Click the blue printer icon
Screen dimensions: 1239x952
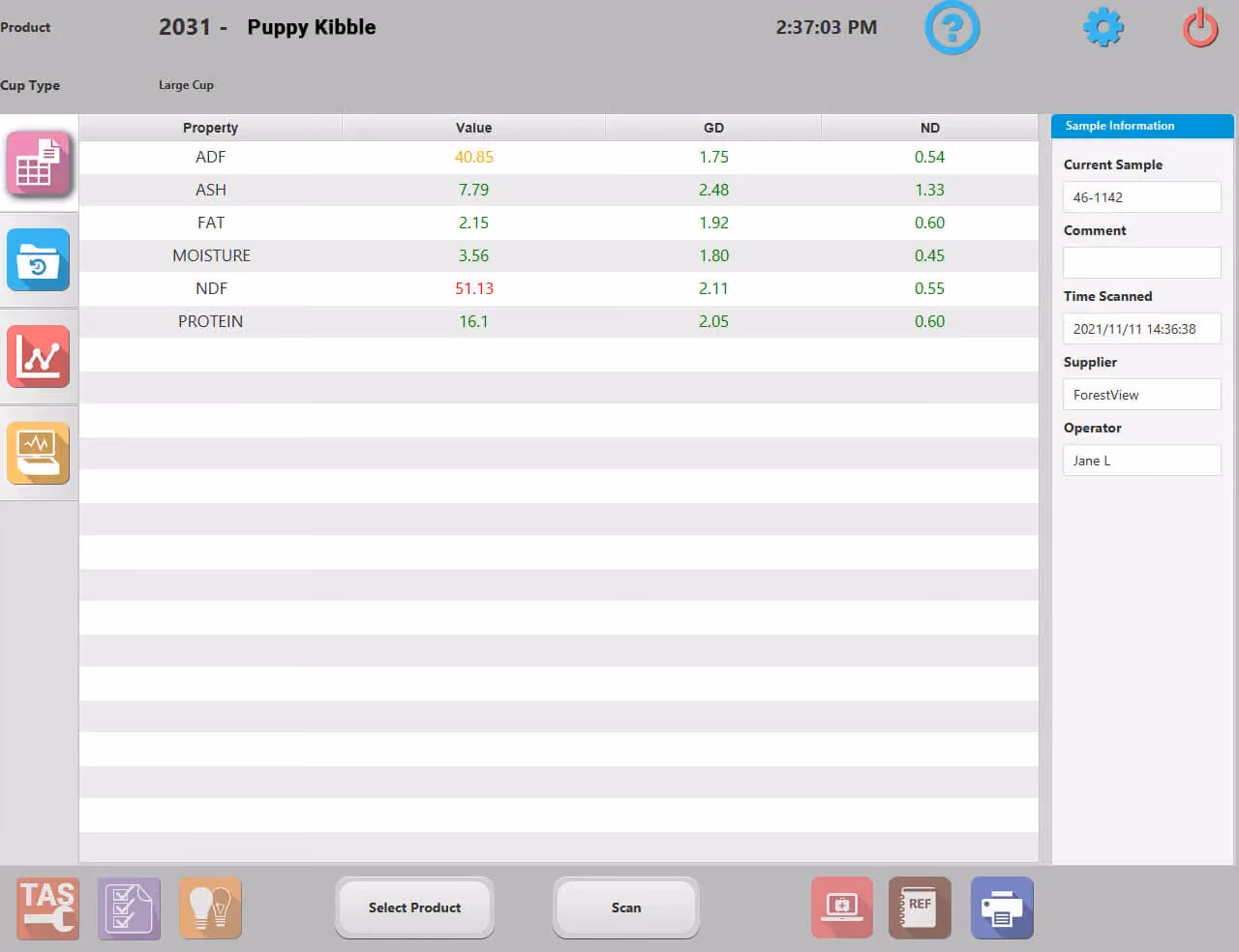point(1002,907)
